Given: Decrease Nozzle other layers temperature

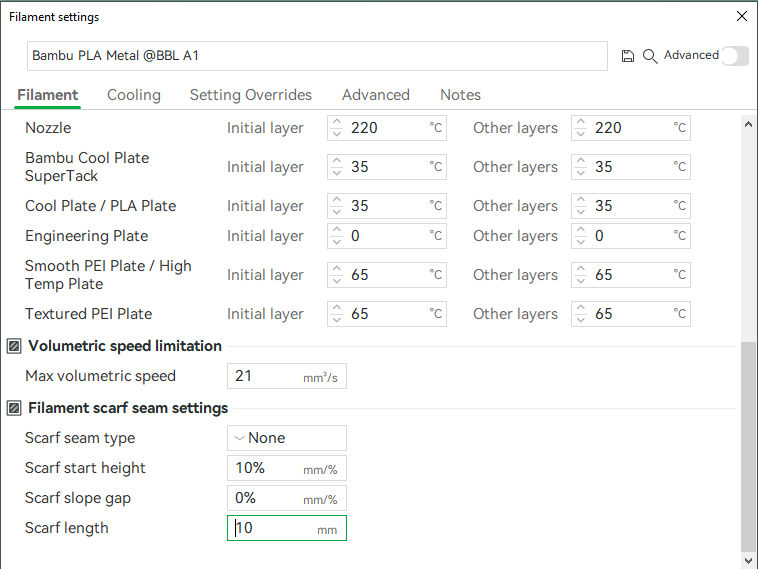Looking at the screenshot, I should coord(581,133).
